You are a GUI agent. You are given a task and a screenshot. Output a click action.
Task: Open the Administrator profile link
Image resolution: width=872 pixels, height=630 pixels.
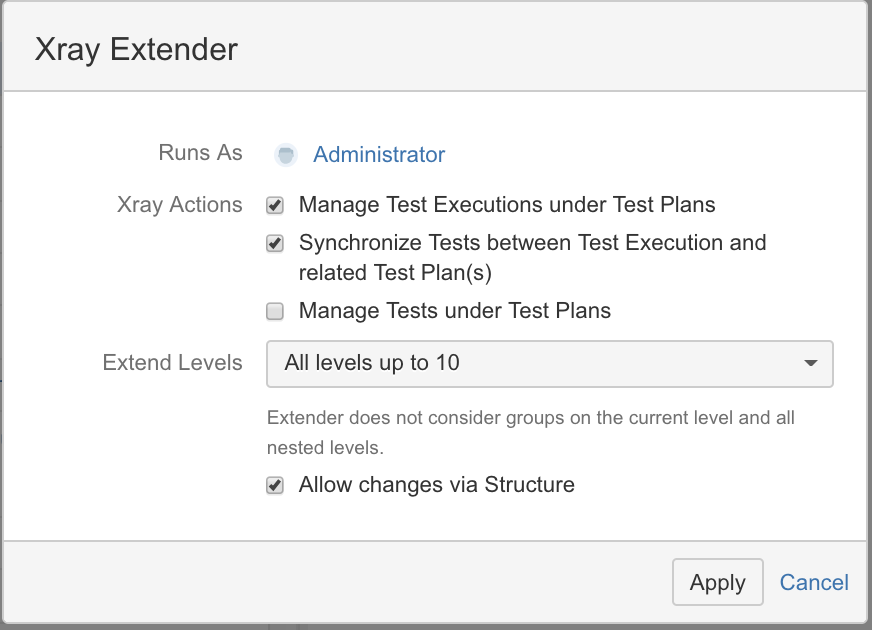379,155
